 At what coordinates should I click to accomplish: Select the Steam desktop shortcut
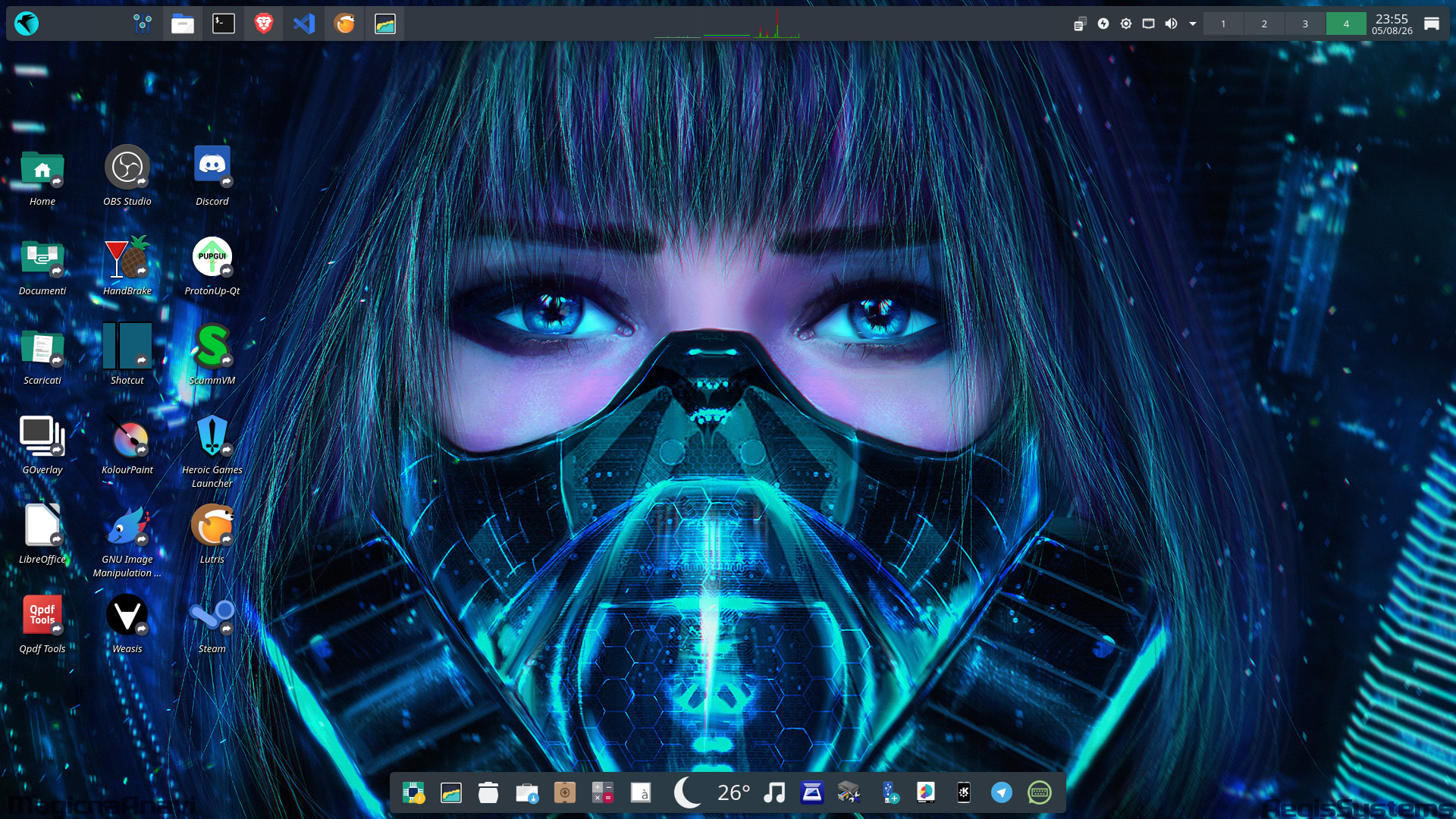click(x=212, y=623)
